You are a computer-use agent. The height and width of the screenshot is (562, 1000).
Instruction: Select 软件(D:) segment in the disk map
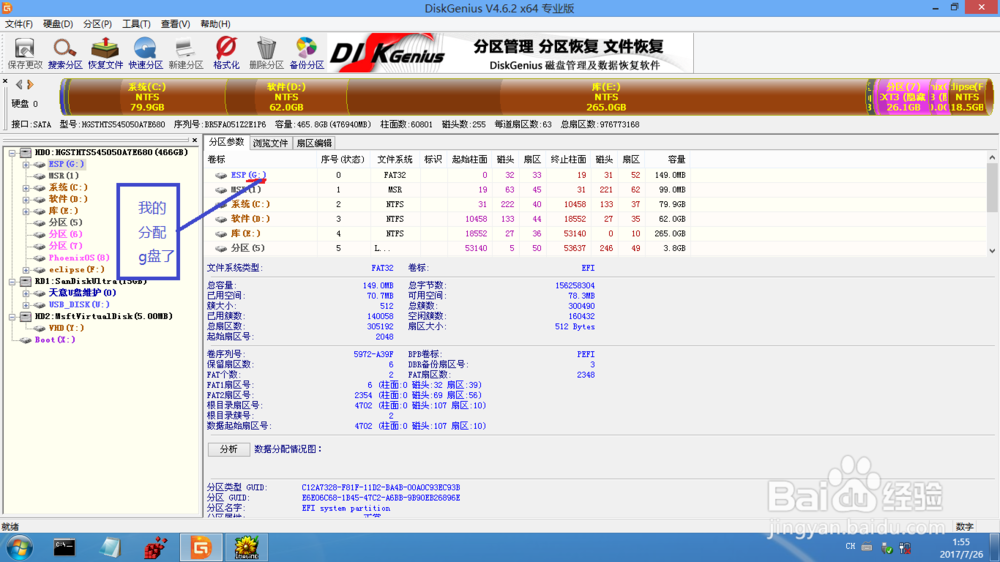[286, 97]
